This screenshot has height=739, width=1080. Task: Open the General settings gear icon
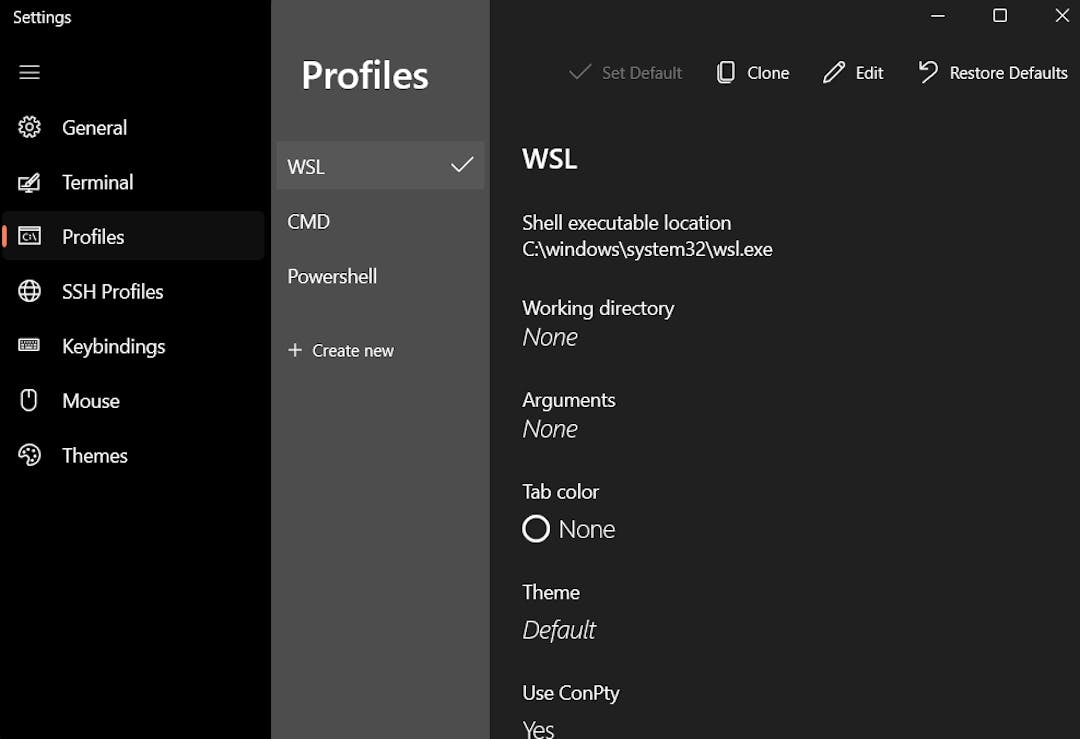[x=30, y=127]
